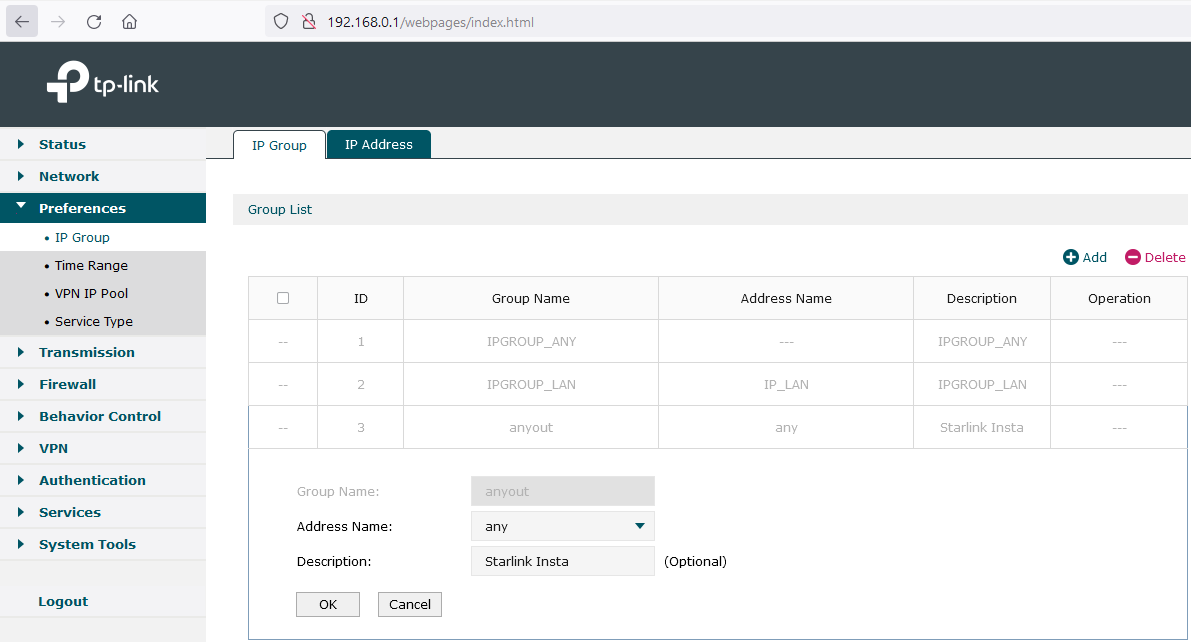
Task: Click the OK button
Action: click(327, 604)
